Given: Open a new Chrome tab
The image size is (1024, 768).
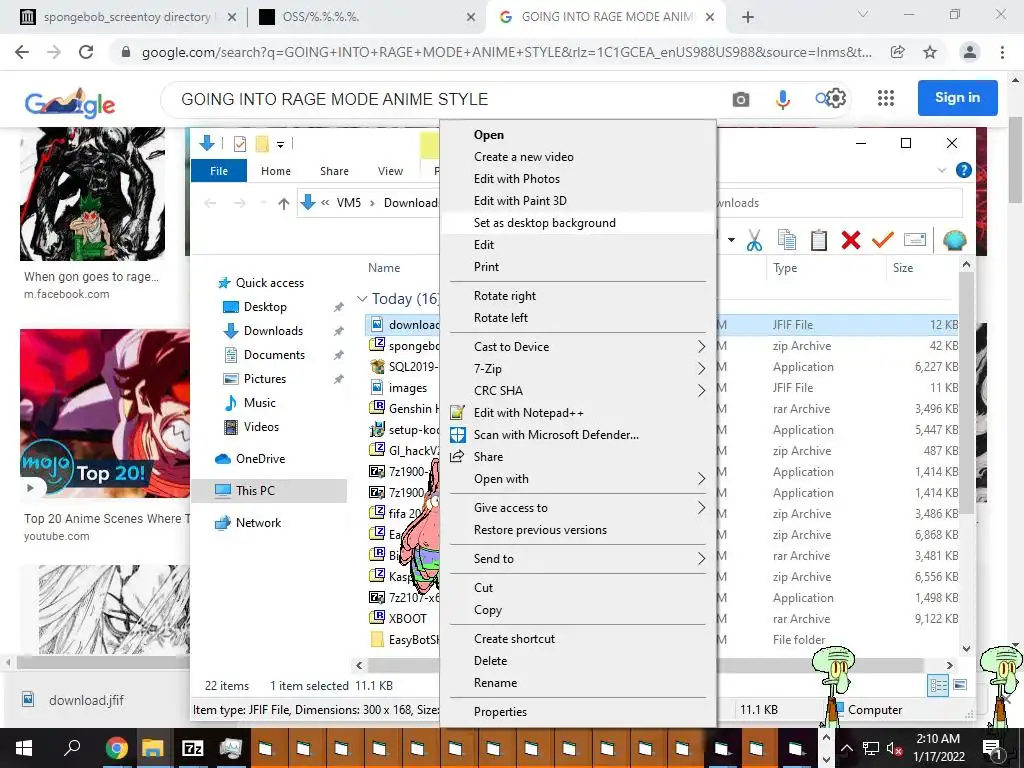Looking at the screenshot, I should tap(748, 17).
